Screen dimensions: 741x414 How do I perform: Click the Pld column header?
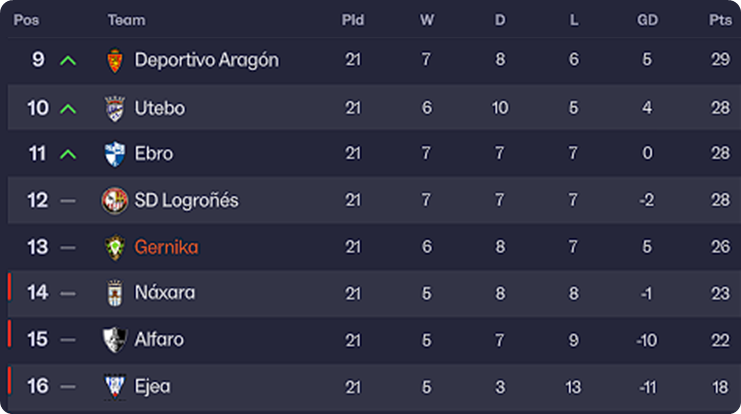pyautogui.click(x=352, y=20)
